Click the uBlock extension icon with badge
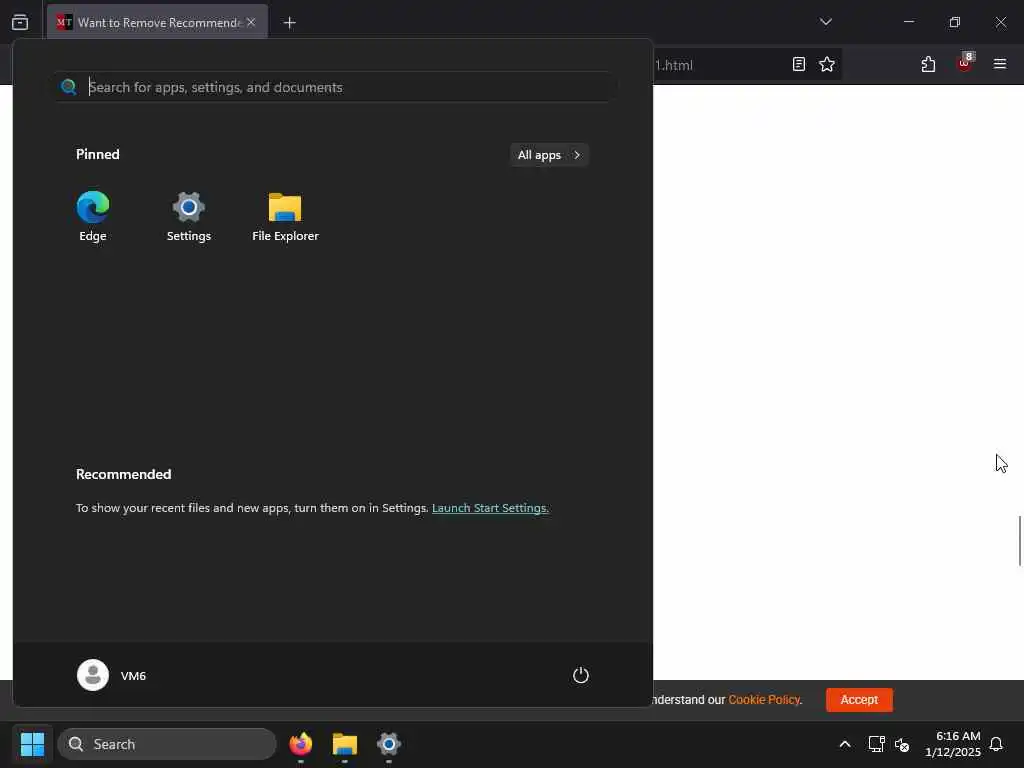 (x=965, y=63)
